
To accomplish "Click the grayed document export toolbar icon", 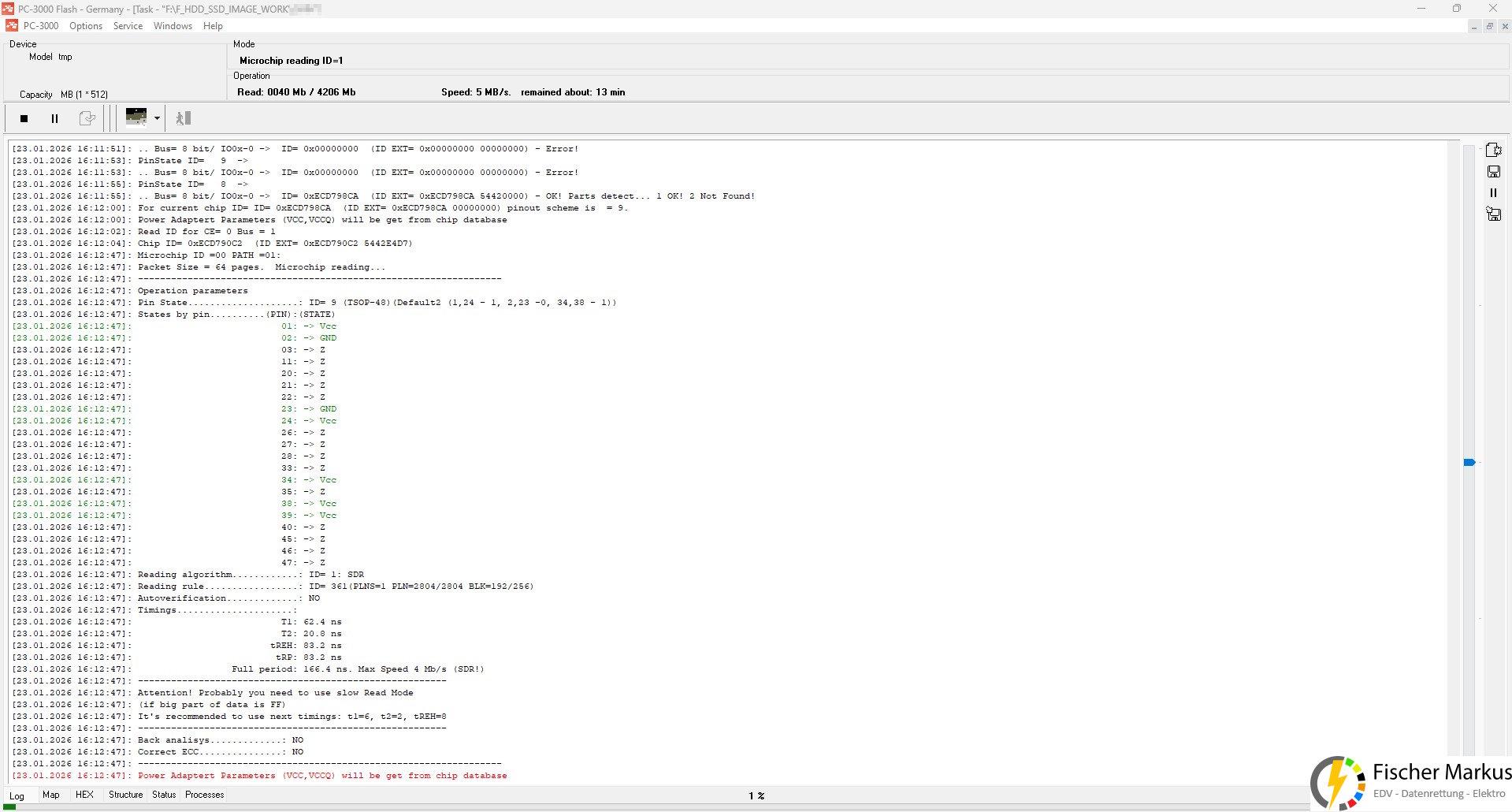I will 87,118.
